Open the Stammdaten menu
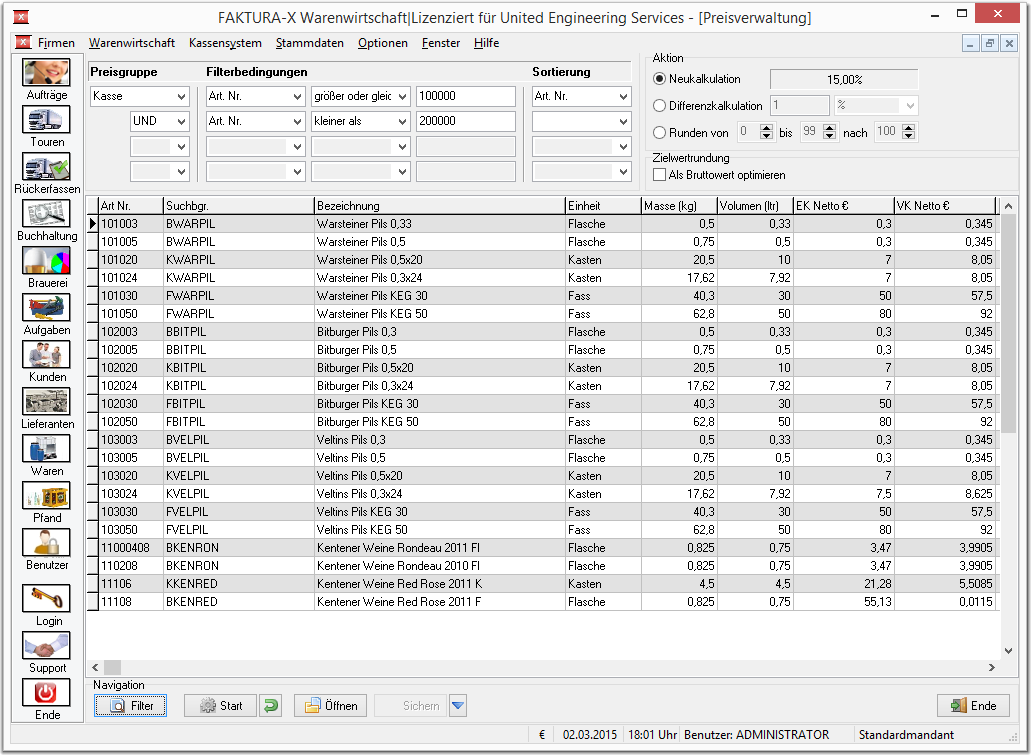Image resolution: width=1031 pixels, height=755 pixels. click(310, 43)
